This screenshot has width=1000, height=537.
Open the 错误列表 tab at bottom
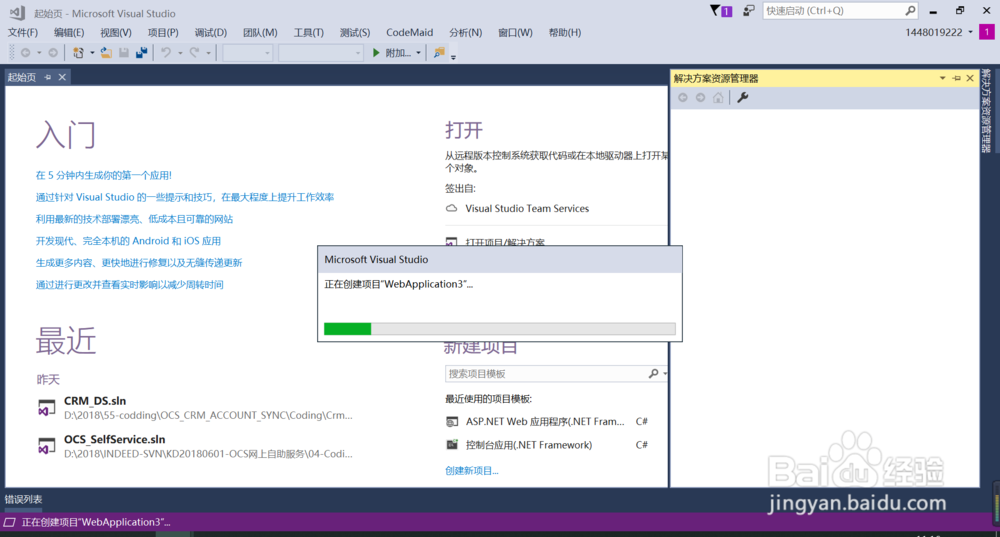click(x=24, y=499)
